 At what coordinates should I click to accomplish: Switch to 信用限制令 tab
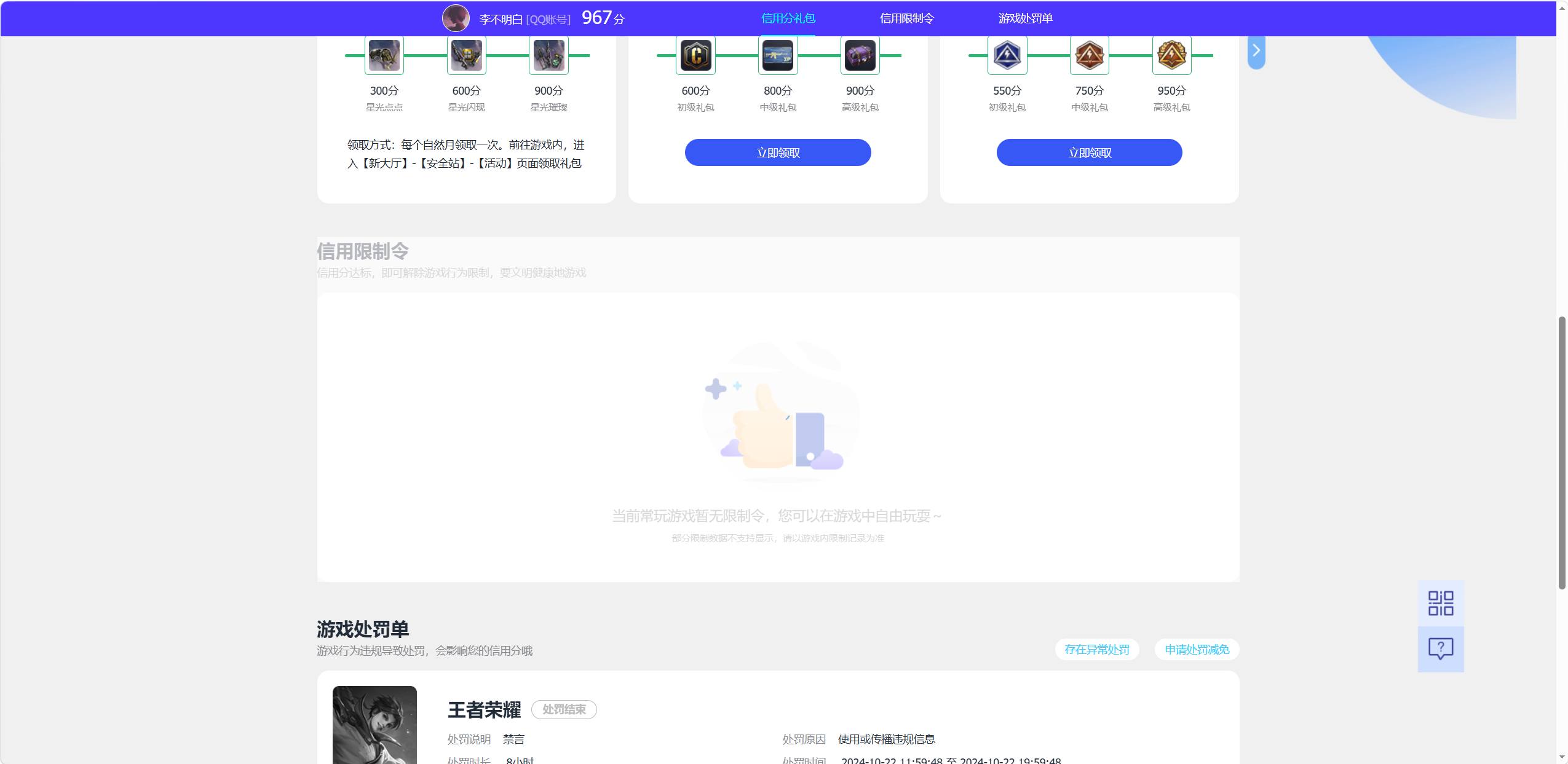click(906, 18)
